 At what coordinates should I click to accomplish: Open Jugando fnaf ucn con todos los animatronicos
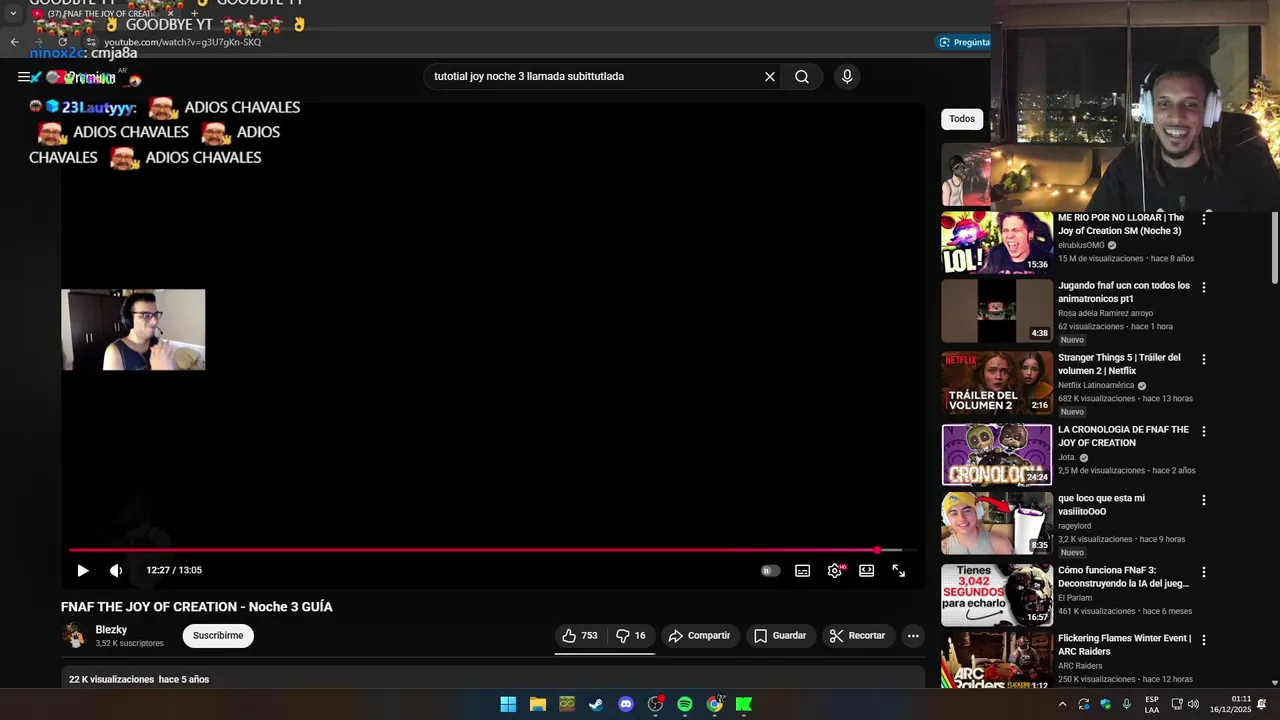click(1124, 292)
